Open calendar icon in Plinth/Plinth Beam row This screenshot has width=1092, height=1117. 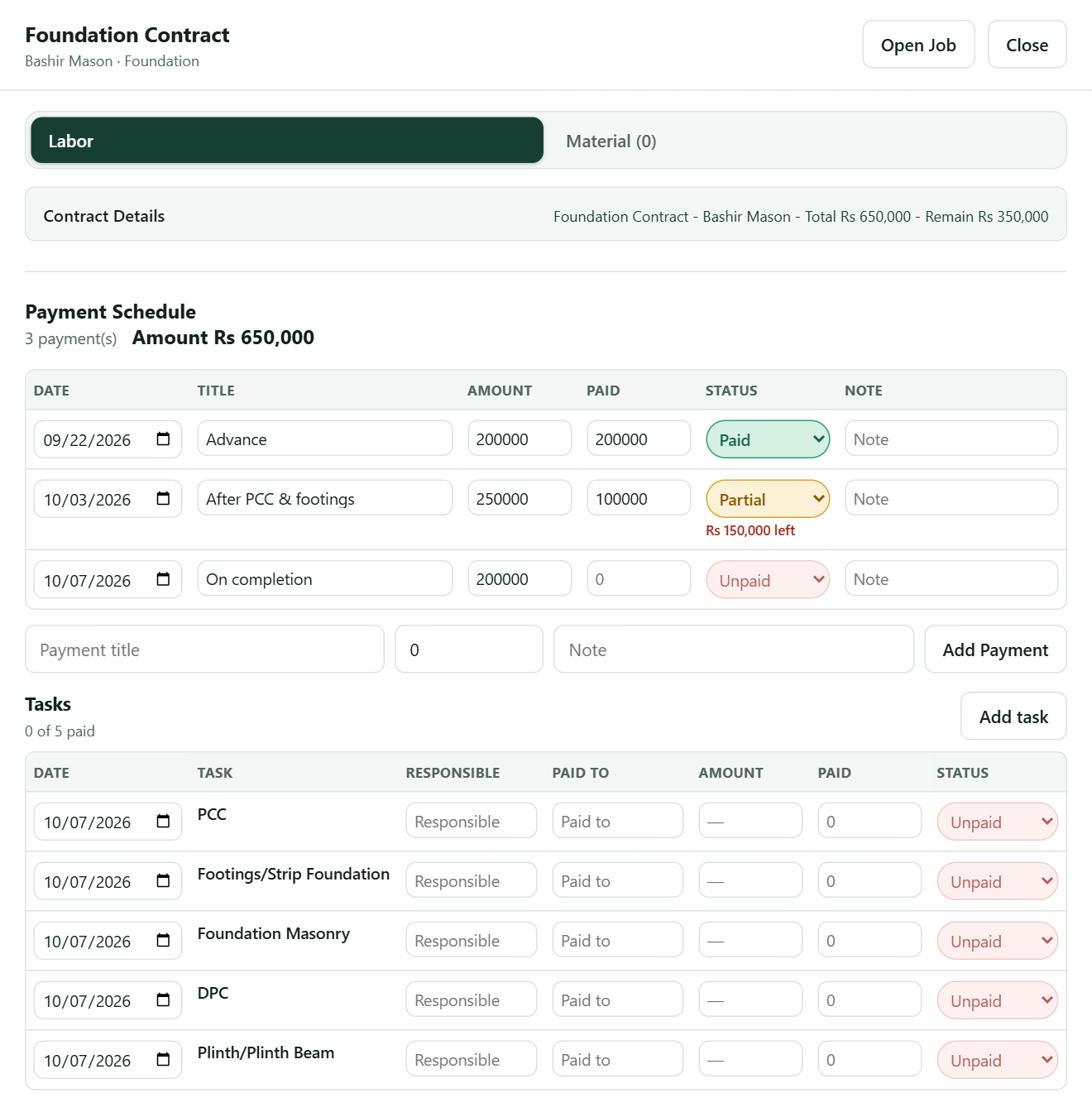point(163,1060)
